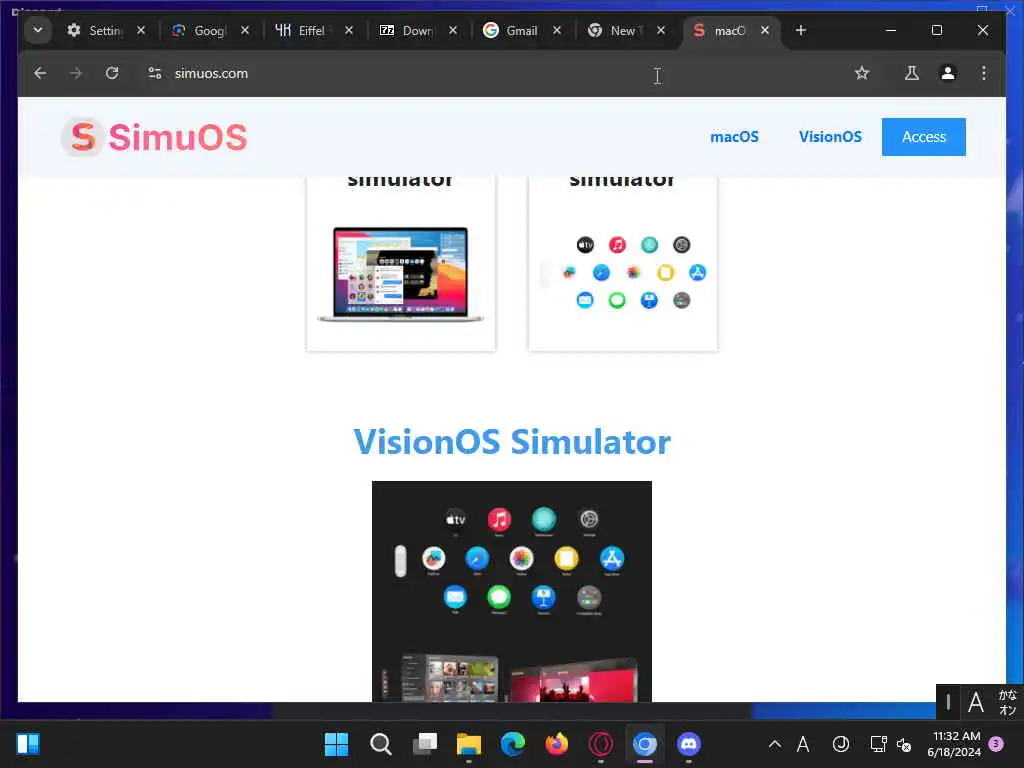Open the tab search dropdown arrow
This screenshot has height=768, width=1024.
(x=38, y=30)
